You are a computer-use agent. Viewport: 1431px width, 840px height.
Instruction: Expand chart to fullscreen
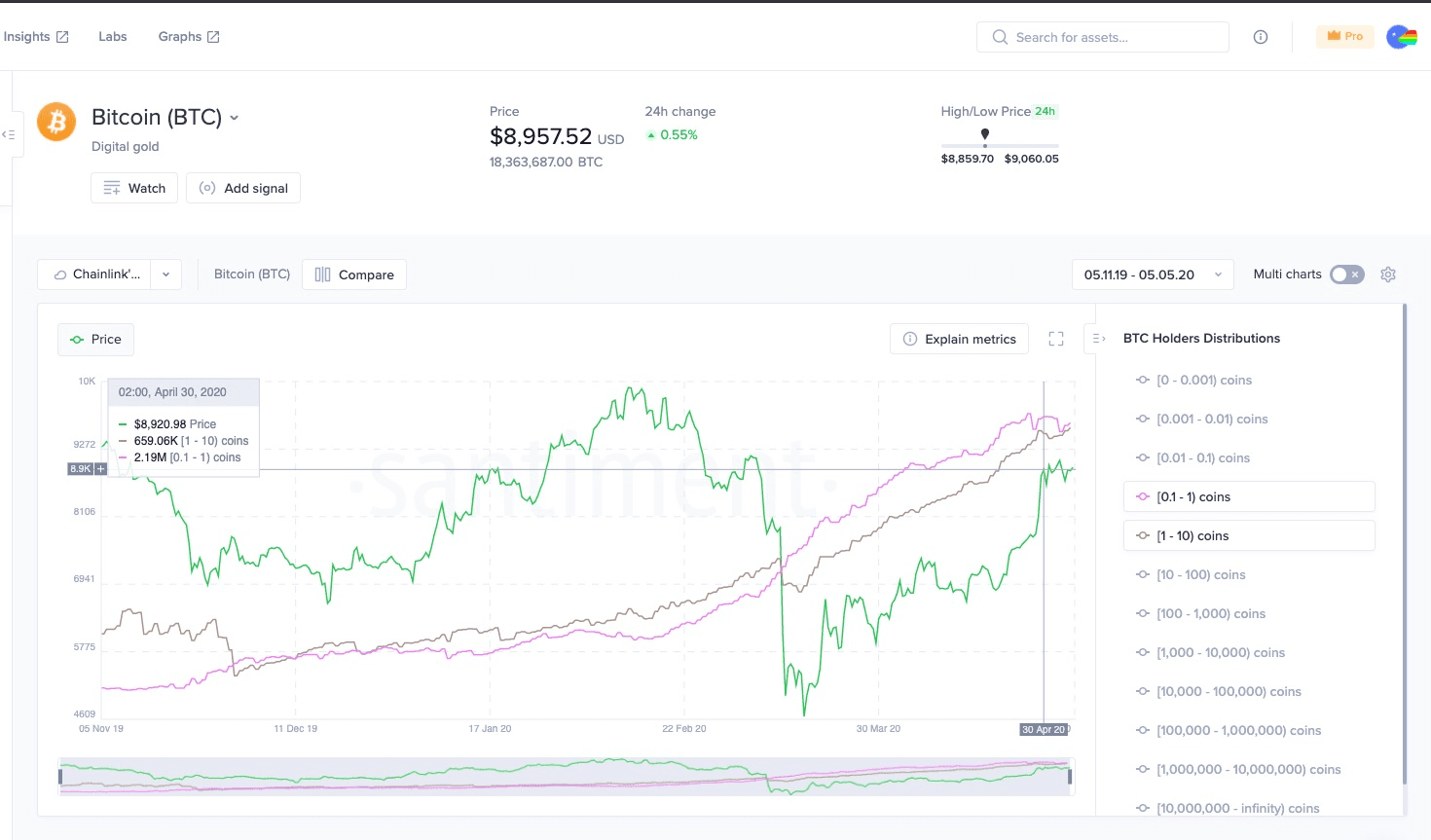1056,339
